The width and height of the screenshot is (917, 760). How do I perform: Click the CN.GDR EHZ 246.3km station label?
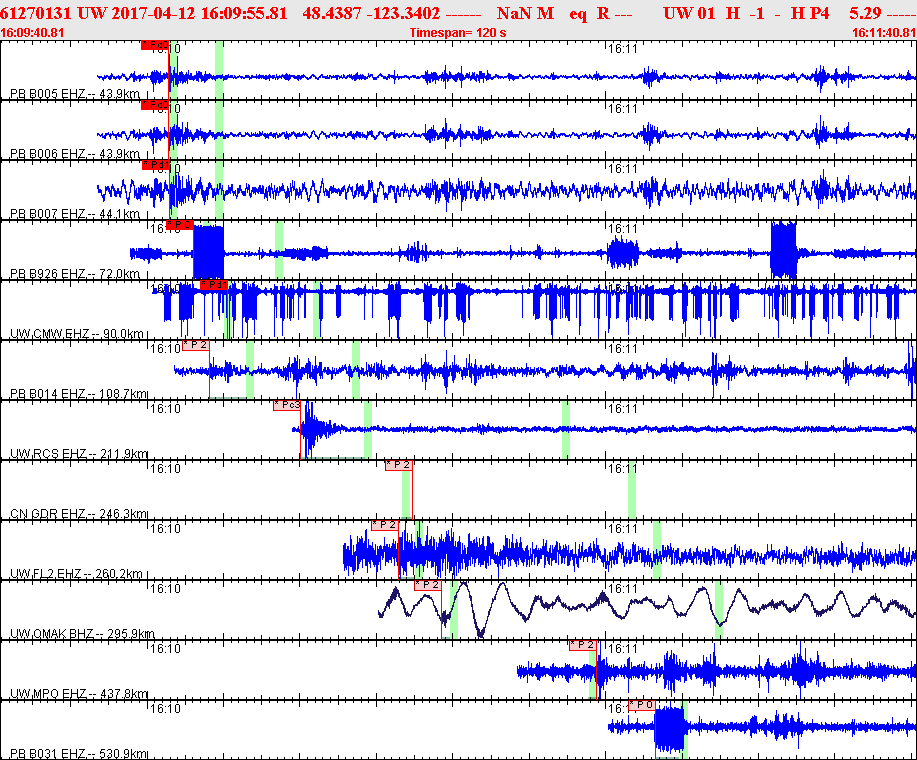point(79,514)
